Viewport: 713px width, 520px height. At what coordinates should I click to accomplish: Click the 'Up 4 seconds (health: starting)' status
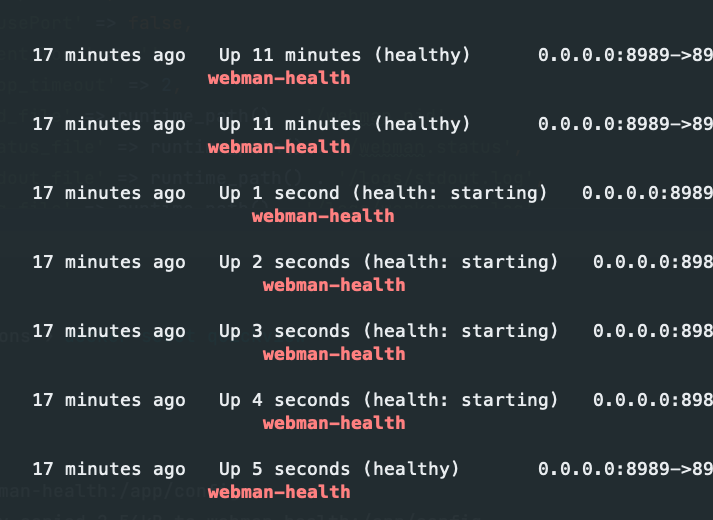point(388,400)
